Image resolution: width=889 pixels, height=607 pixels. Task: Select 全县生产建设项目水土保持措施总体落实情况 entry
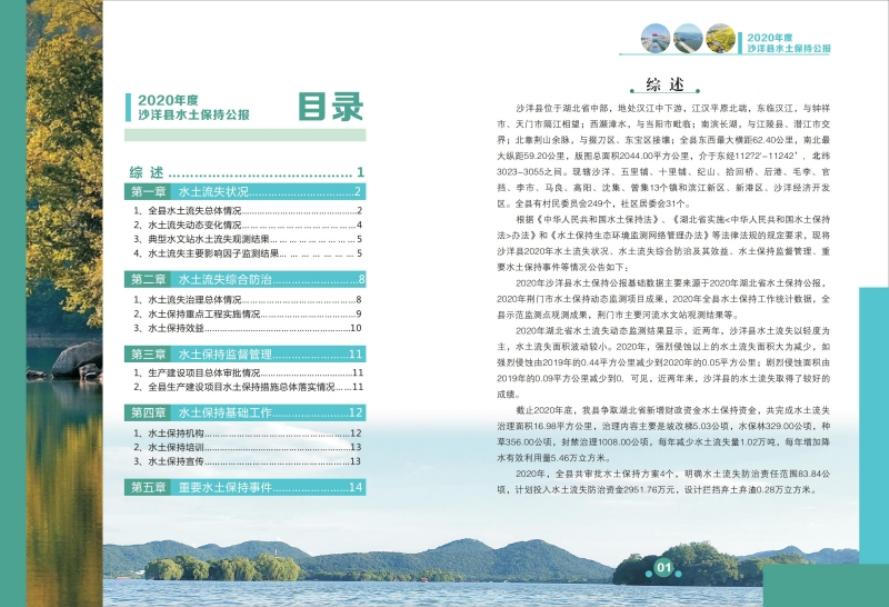point(248,387)
